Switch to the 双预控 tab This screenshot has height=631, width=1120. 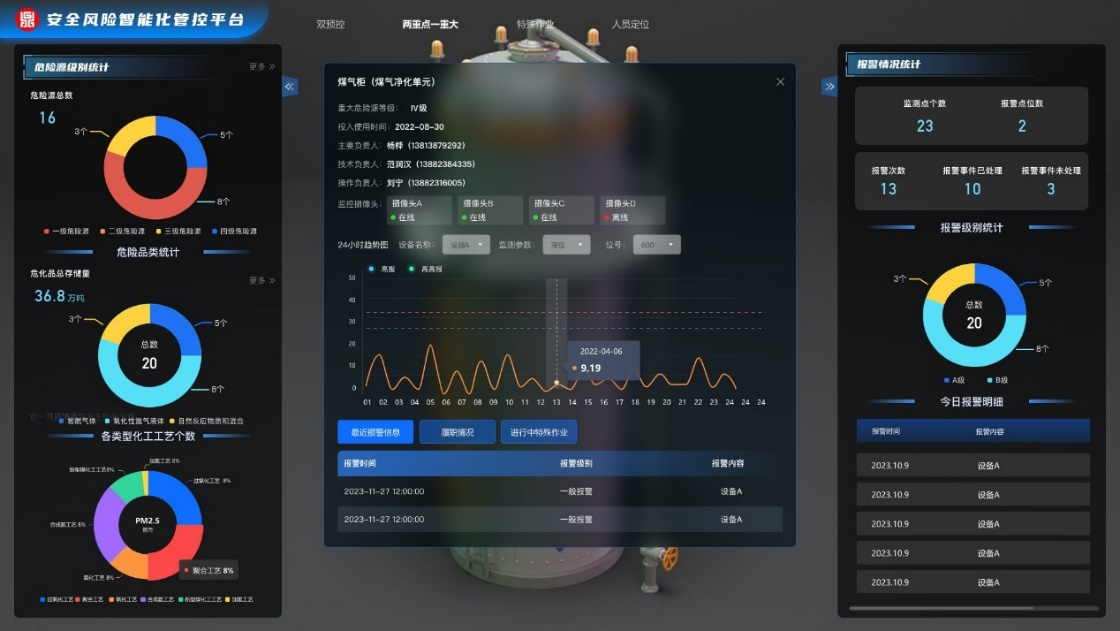pos(330,24)
